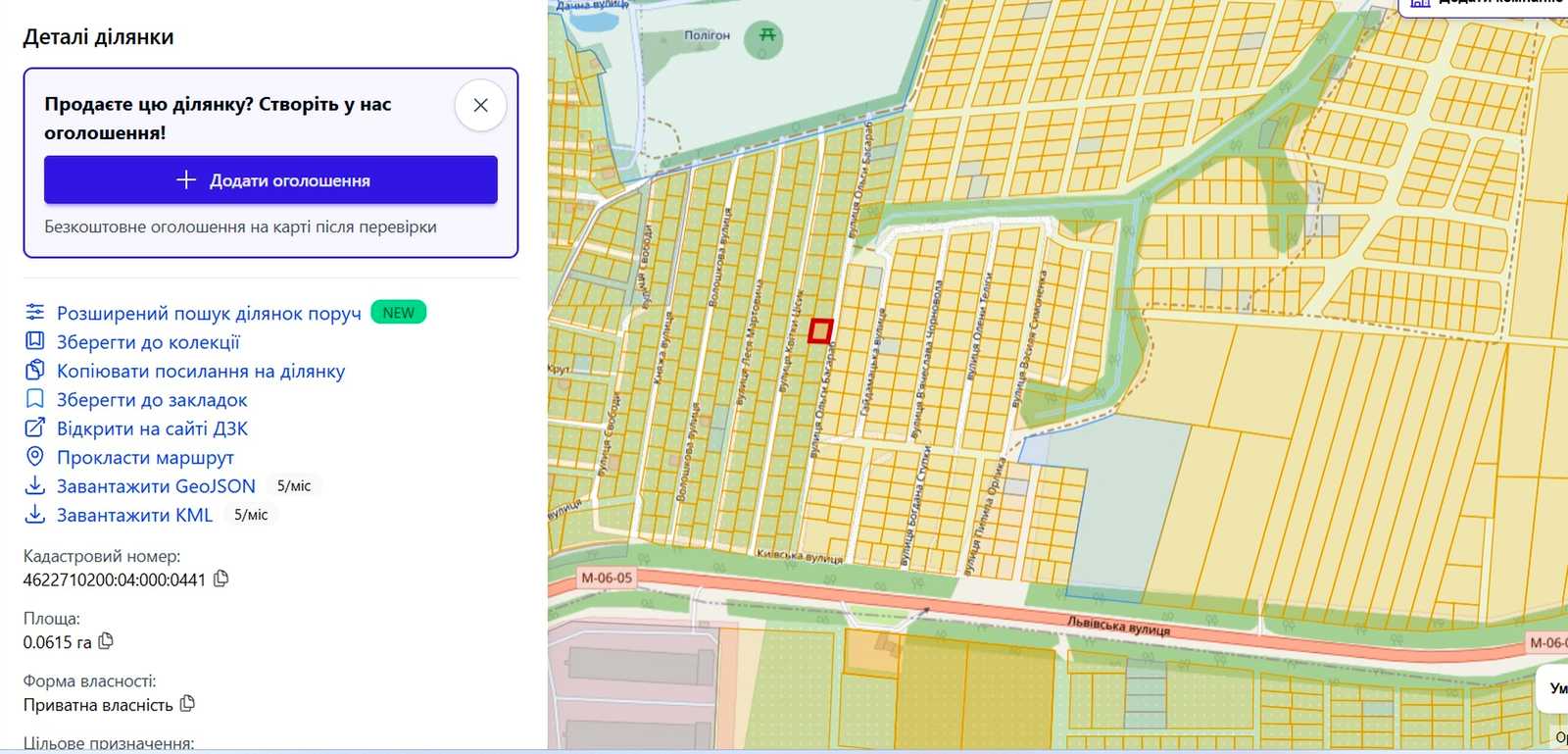Click the bookmark icon
The height and width of the screenshot is (754, 1568).
[x=35, y=399]
